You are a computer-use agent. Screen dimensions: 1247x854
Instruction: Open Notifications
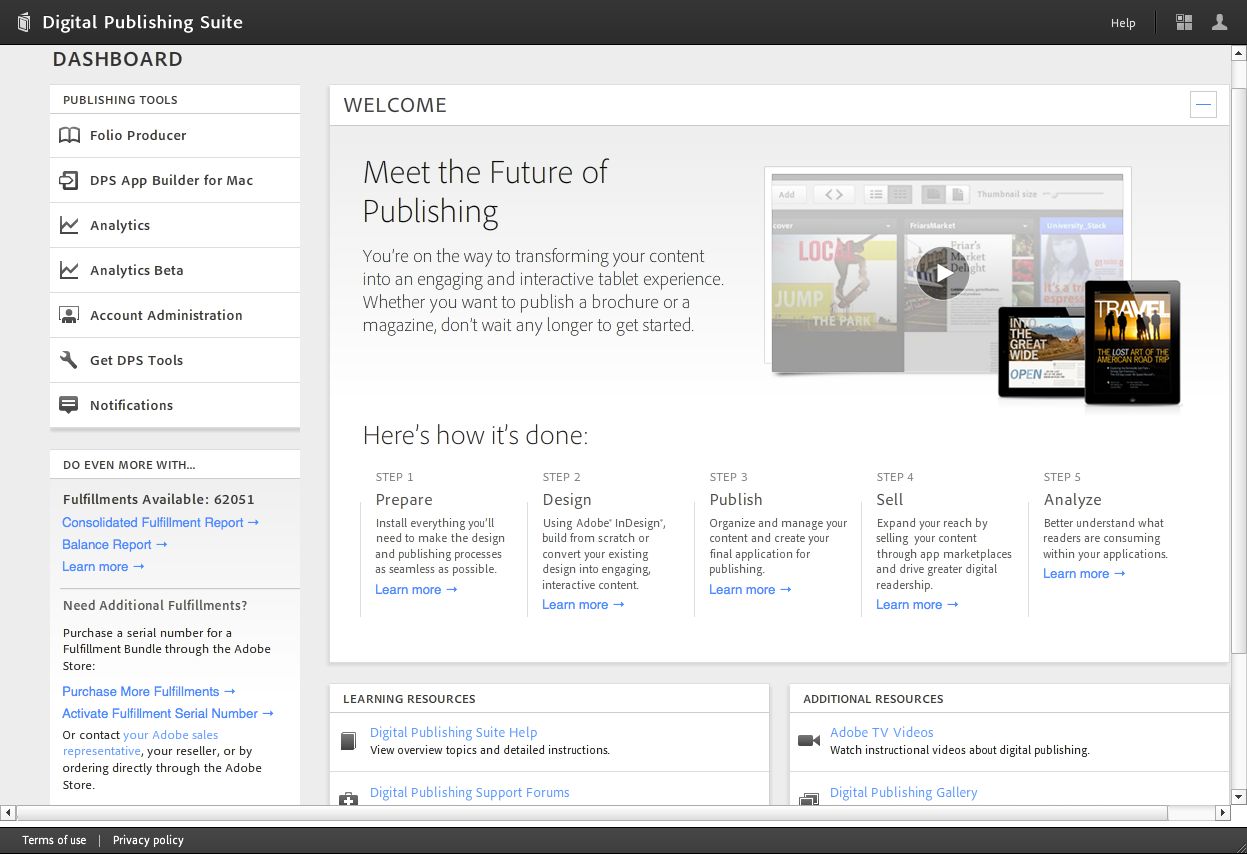[x=175, y=405]
